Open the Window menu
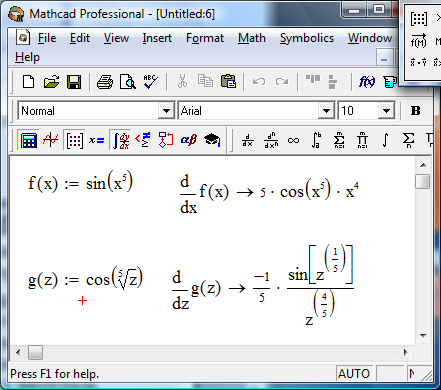Viewport: 441px width, 390px height. [x=370, y=38]
